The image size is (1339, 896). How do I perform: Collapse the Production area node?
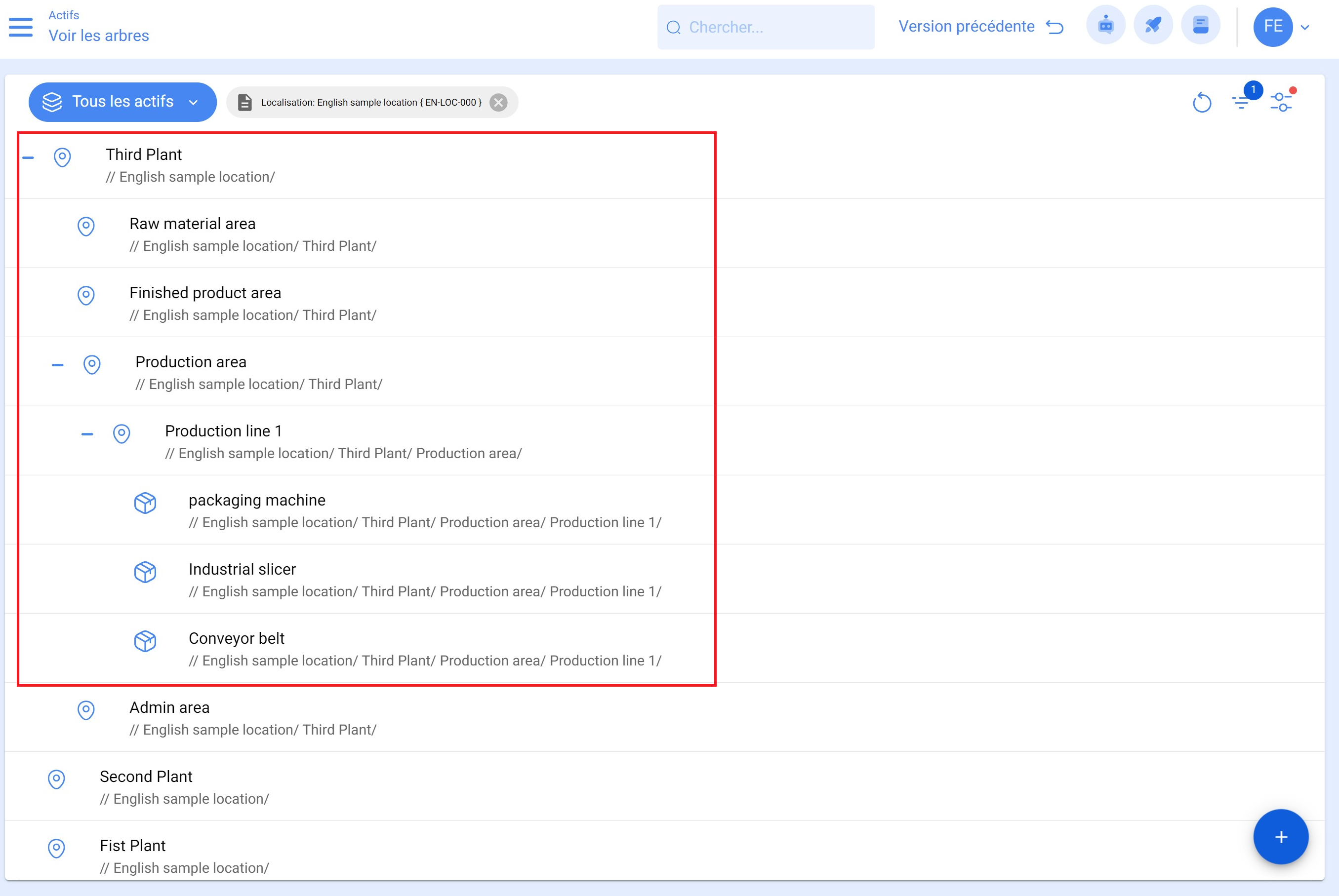pyautogui.click(x=58, y=365)
